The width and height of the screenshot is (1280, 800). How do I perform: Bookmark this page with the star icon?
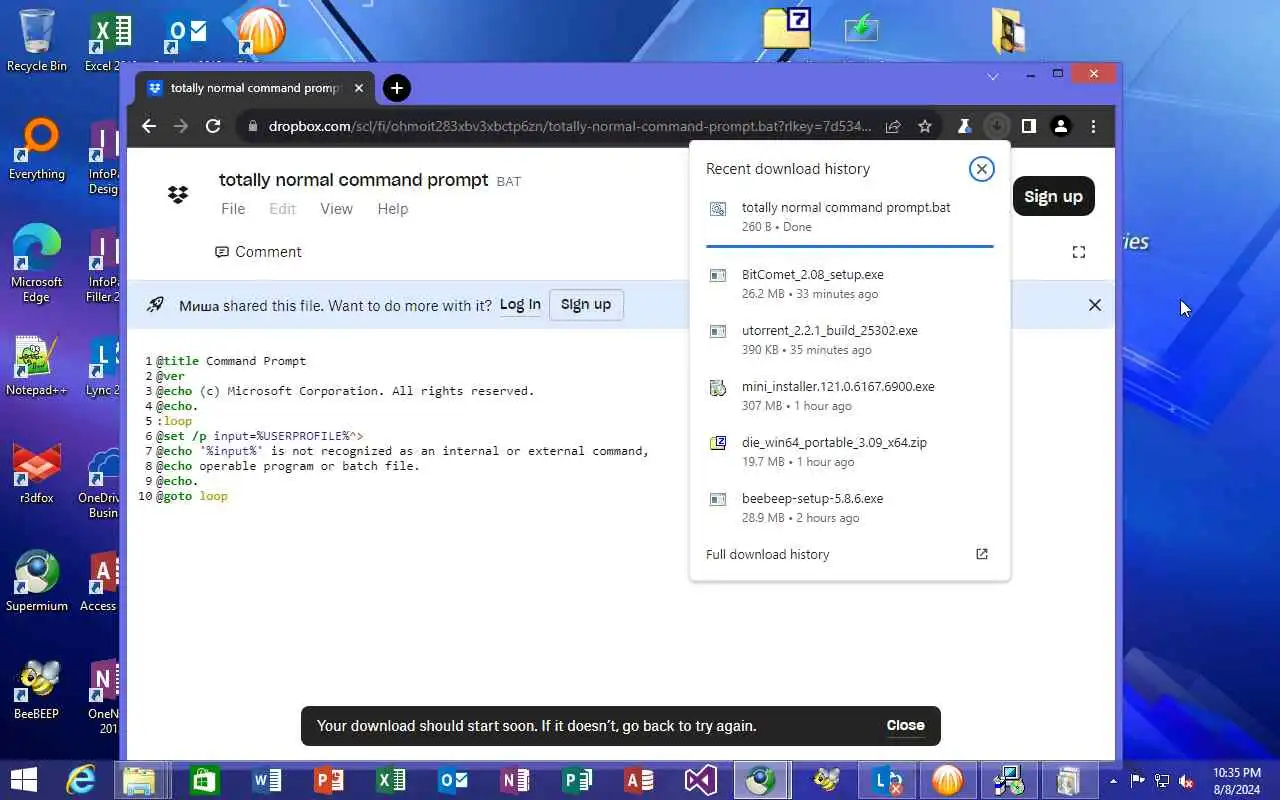tap(925, 126)
